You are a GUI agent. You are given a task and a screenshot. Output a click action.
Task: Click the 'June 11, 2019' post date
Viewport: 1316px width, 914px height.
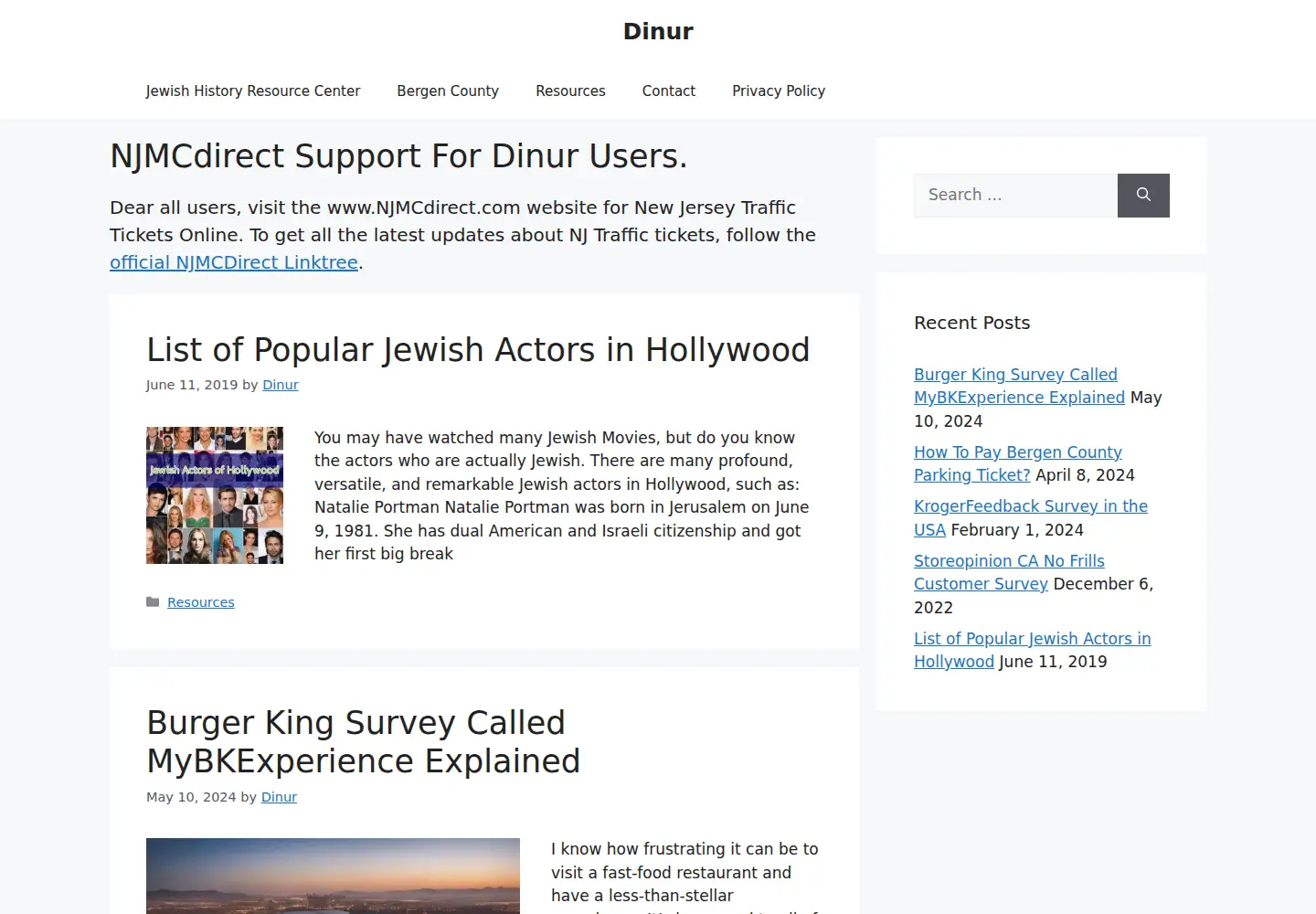click(x=192, y=386)
